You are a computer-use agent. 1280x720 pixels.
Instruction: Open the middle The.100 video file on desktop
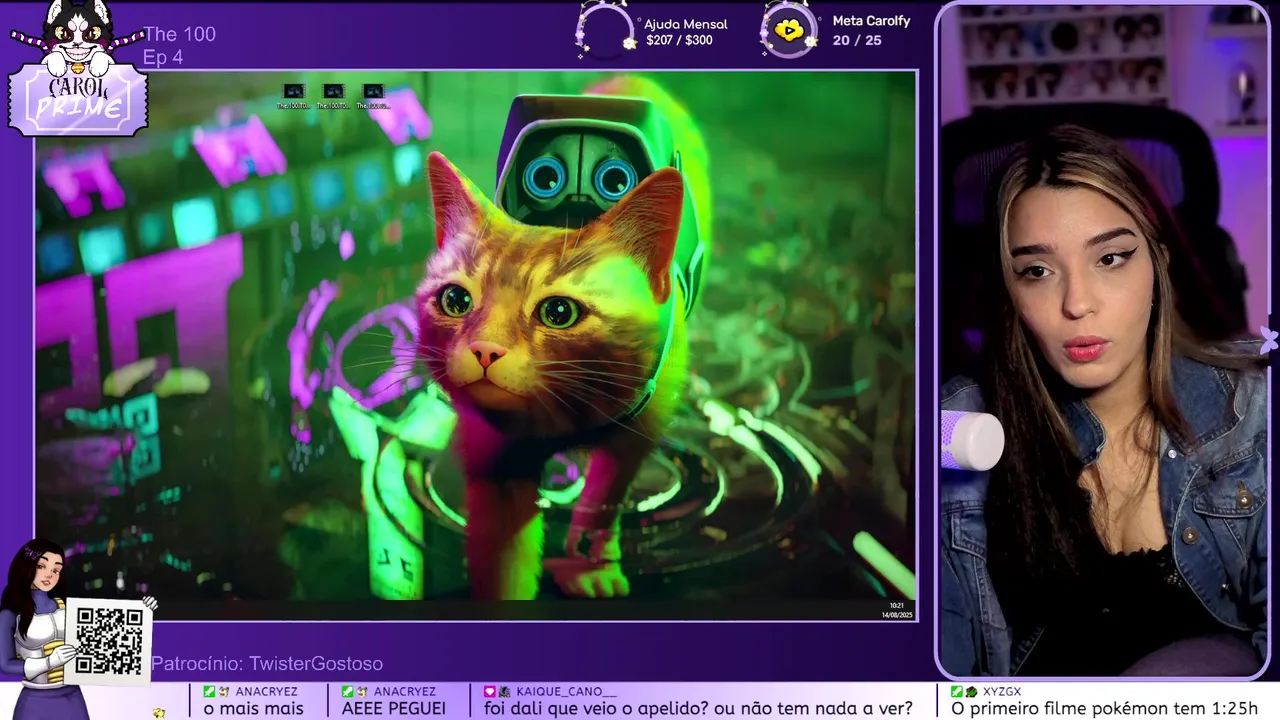point(333,96)
